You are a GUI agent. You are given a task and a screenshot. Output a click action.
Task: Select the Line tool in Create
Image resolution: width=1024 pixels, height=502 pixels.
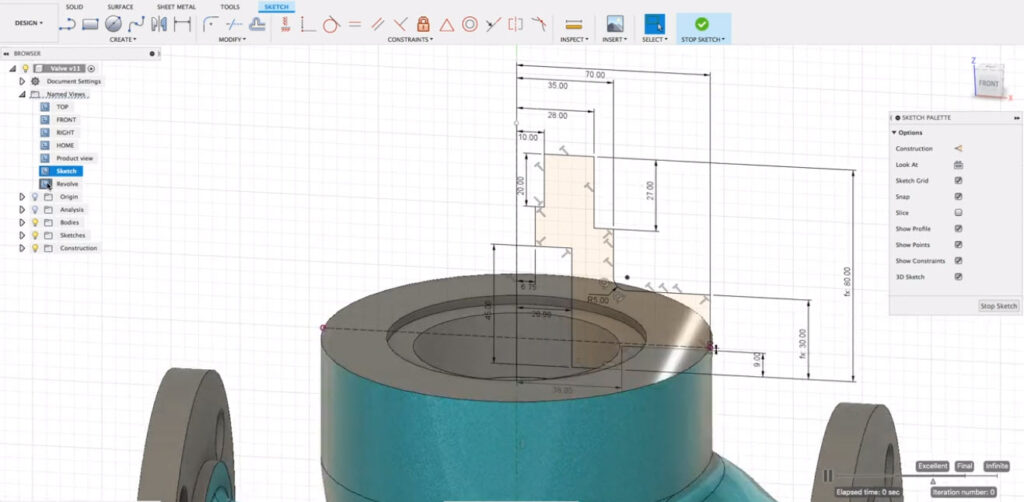pyautogui.click(x=67, y=24)
